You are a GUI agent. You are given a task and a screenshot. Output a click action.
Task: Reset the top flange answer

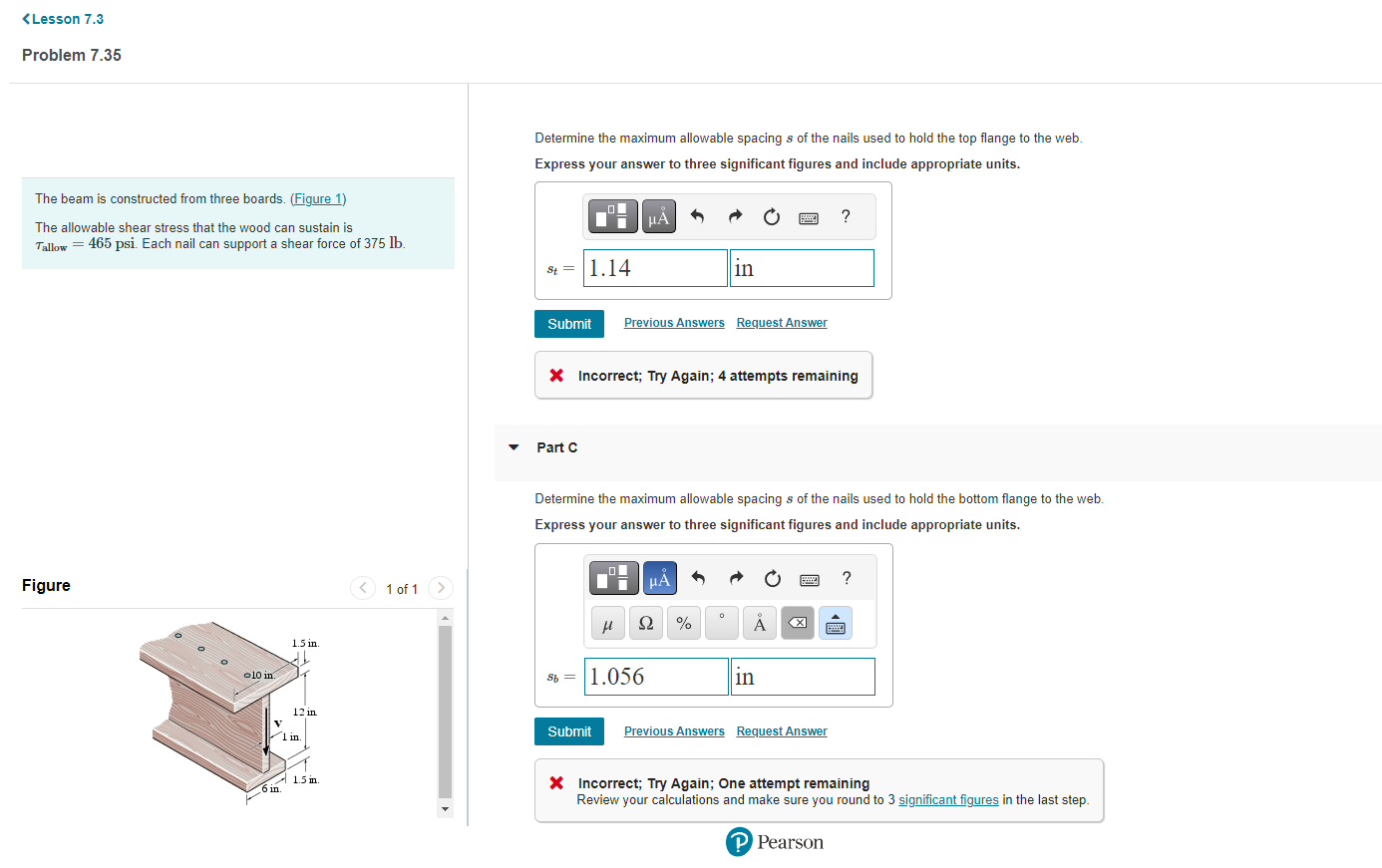point(772,216)
